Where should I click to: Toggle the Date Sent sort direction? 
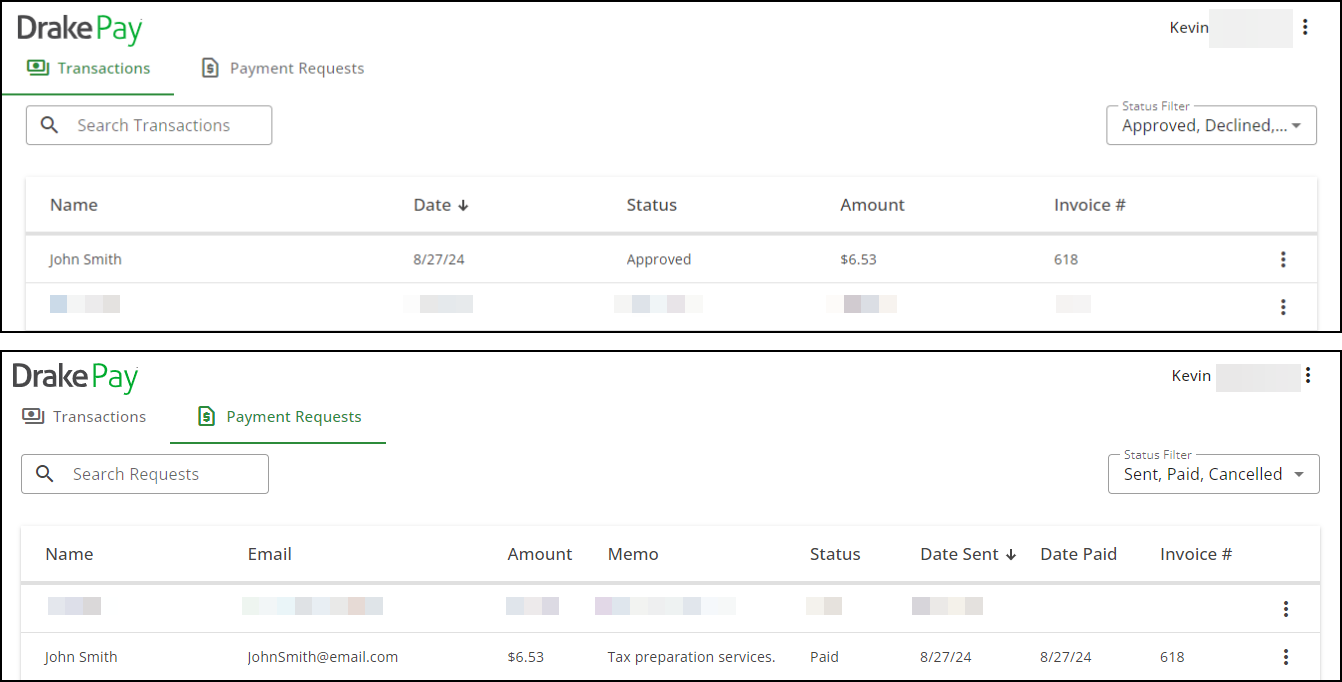point(1011,554)
